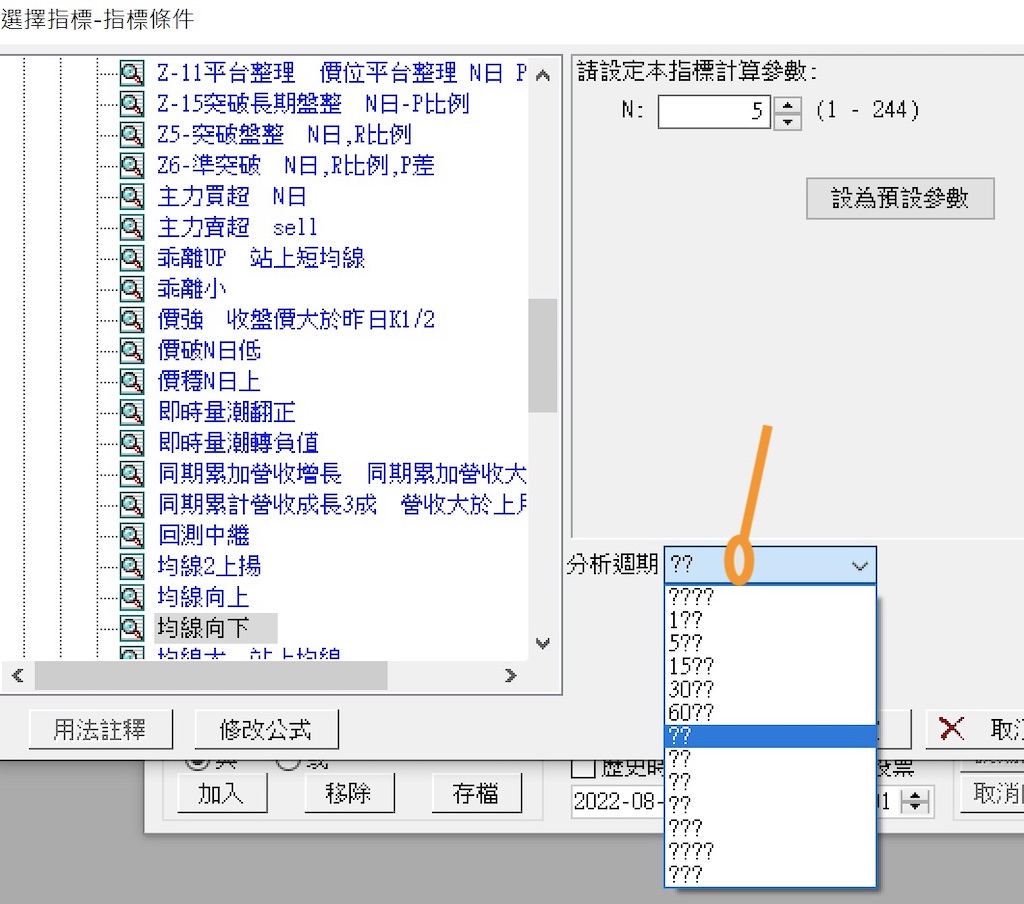This screenshot has height=904, width=1024.
Task: Choose the 60?? option in period list
Action: [x=691, y=713]
